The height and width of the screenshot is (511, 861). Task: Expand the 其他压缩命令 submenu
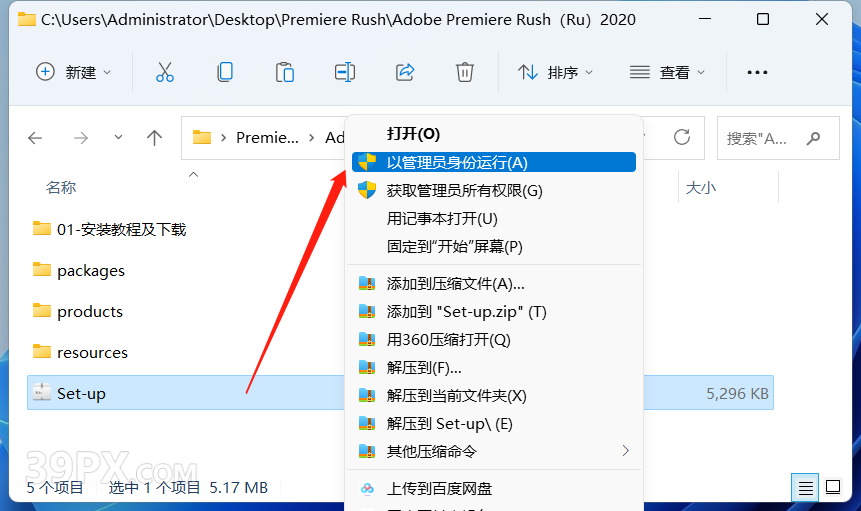coord(494,452)
